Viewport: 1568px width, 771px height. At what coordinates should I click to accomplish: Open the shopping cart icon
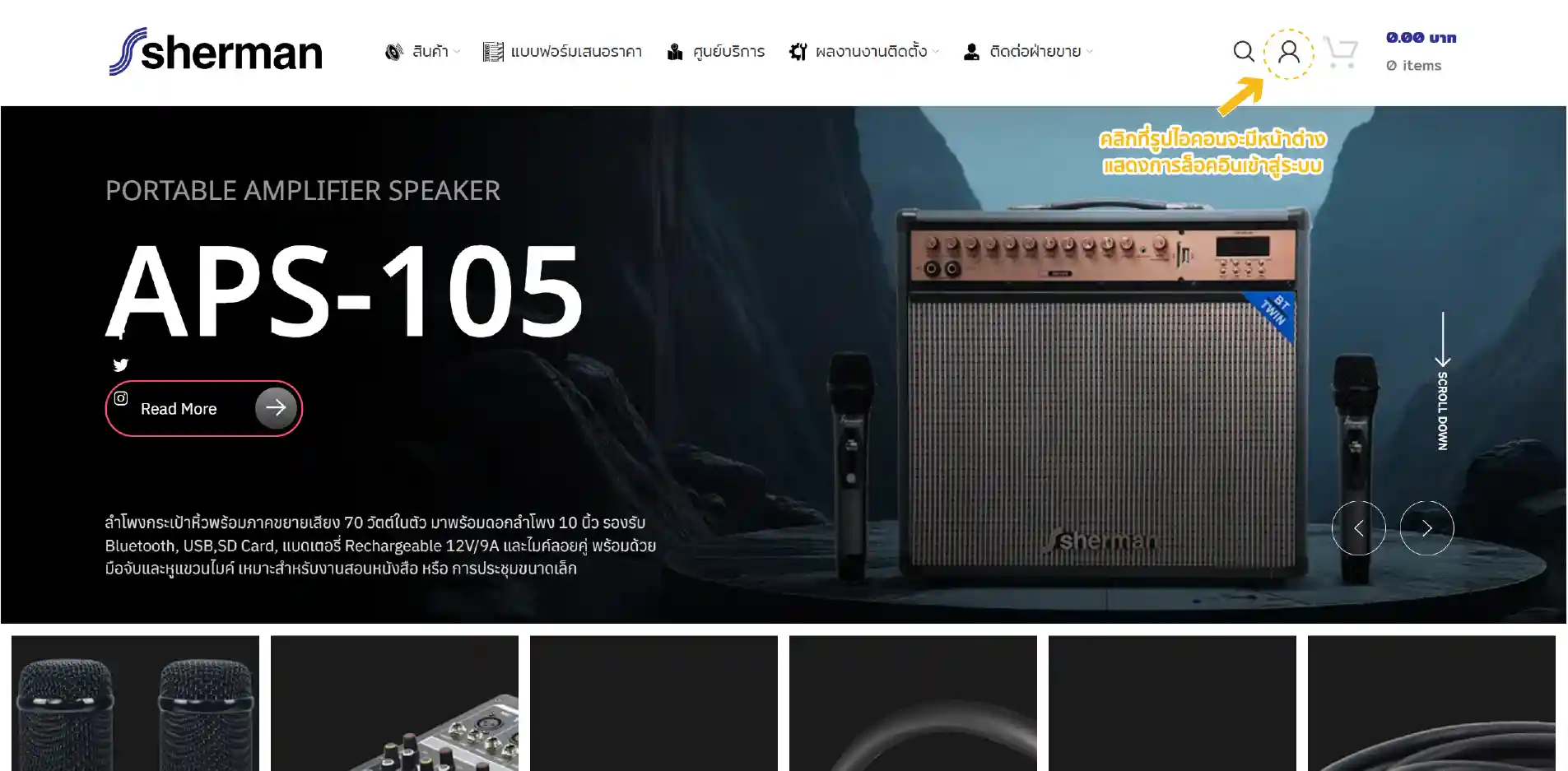[1340, 52]
